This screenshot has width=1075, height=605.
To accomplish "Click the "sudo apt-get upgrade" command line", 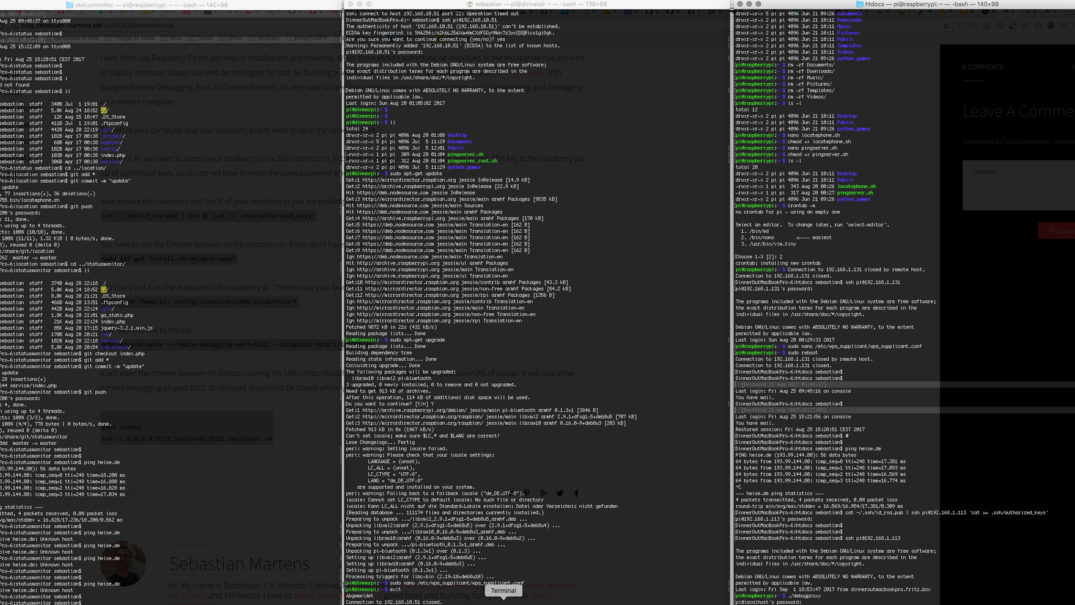I will point(396,340).
